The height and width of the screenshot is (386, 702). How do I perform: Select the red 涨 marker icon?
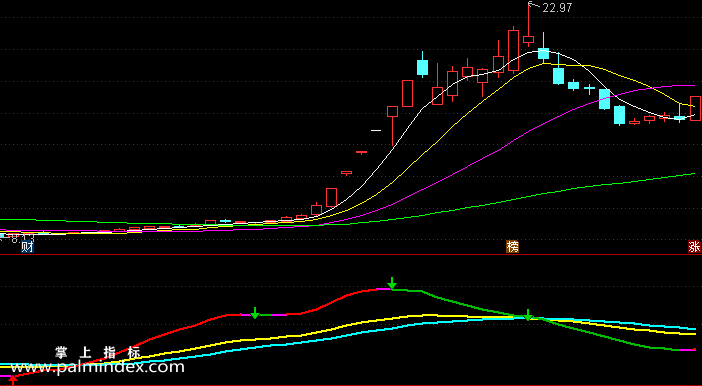(694, 247)
